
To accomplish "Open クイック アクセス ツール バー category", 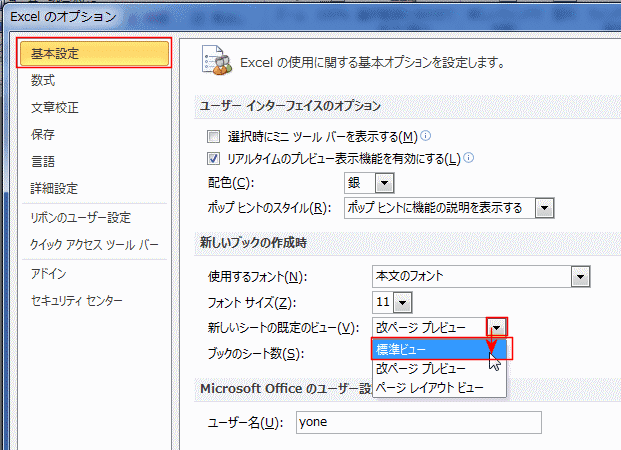I will pyautogui.click(x=94, y=244).
